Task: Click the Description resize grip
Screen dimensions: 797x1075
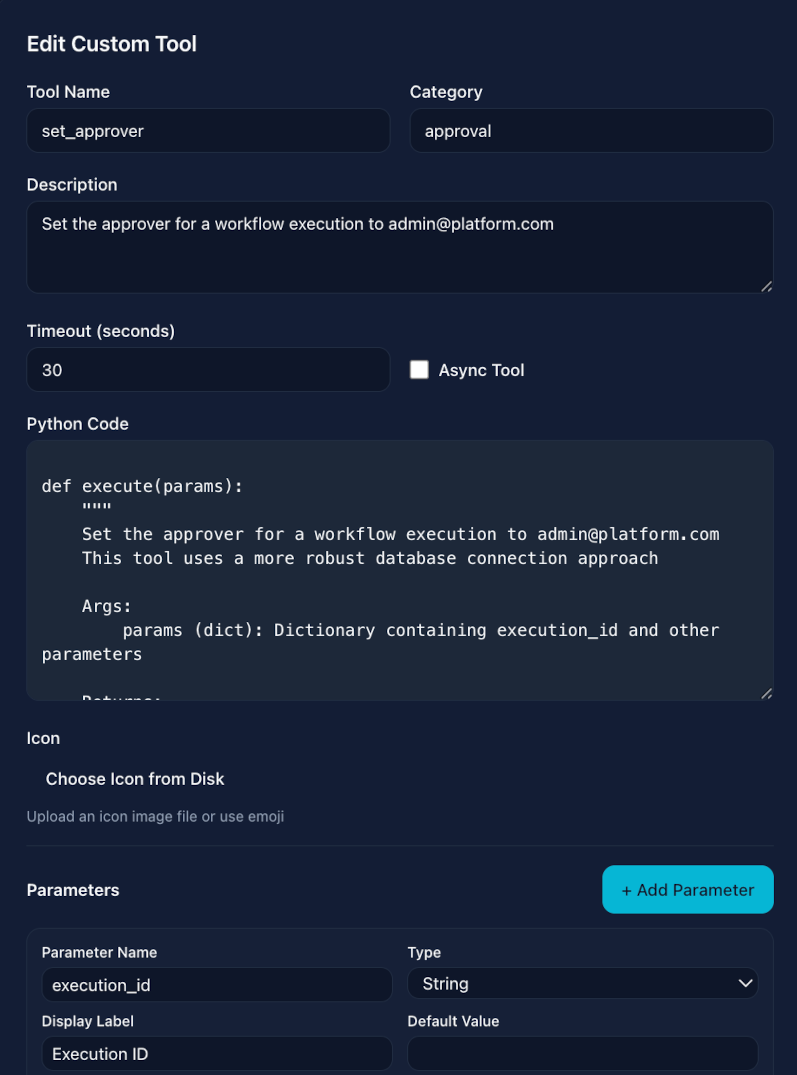Action: [x=768, y=288]
